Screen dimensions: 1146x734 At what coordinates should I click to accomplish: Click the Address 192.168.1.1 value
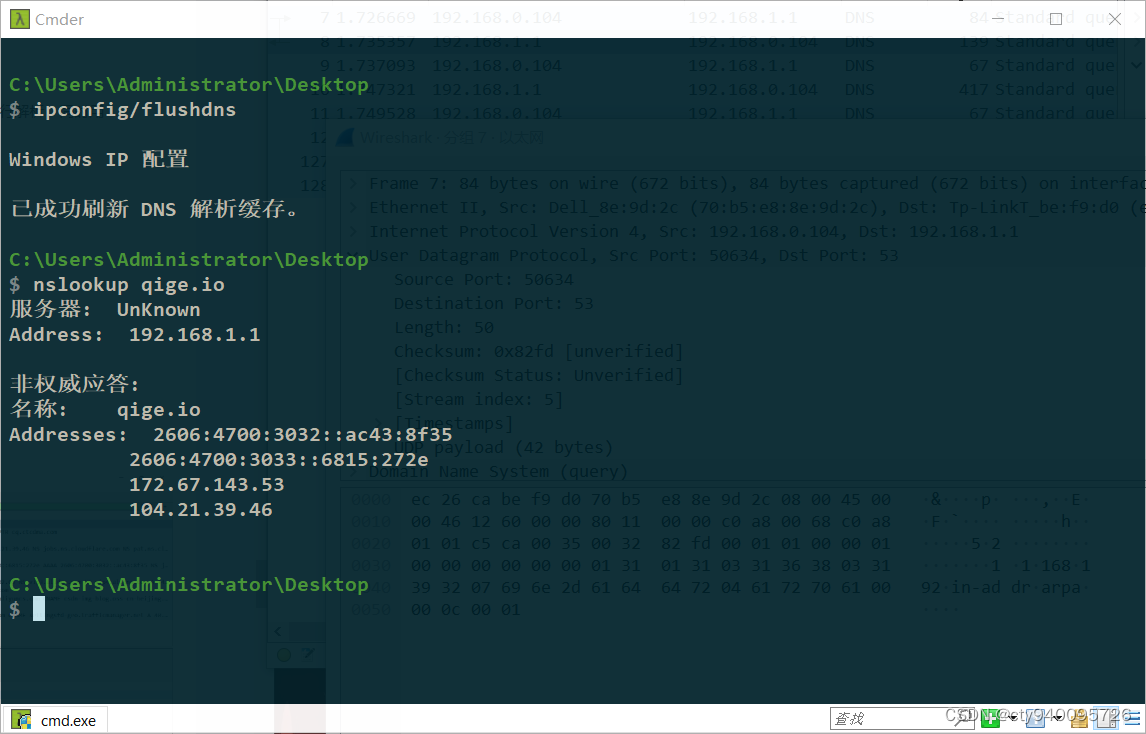tap(194, 335)
